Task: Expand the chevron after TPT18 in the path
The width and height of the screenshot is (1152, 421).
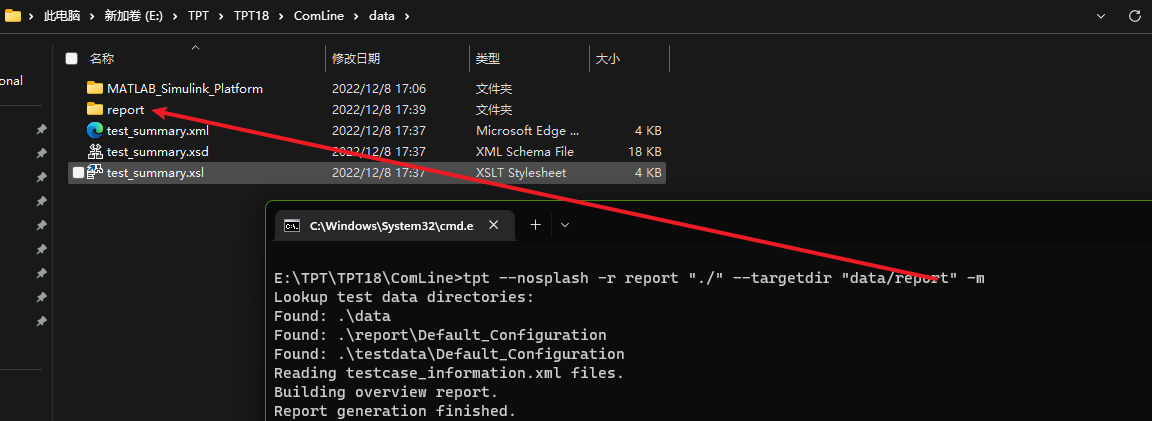Action: click(x=281, y=15)
